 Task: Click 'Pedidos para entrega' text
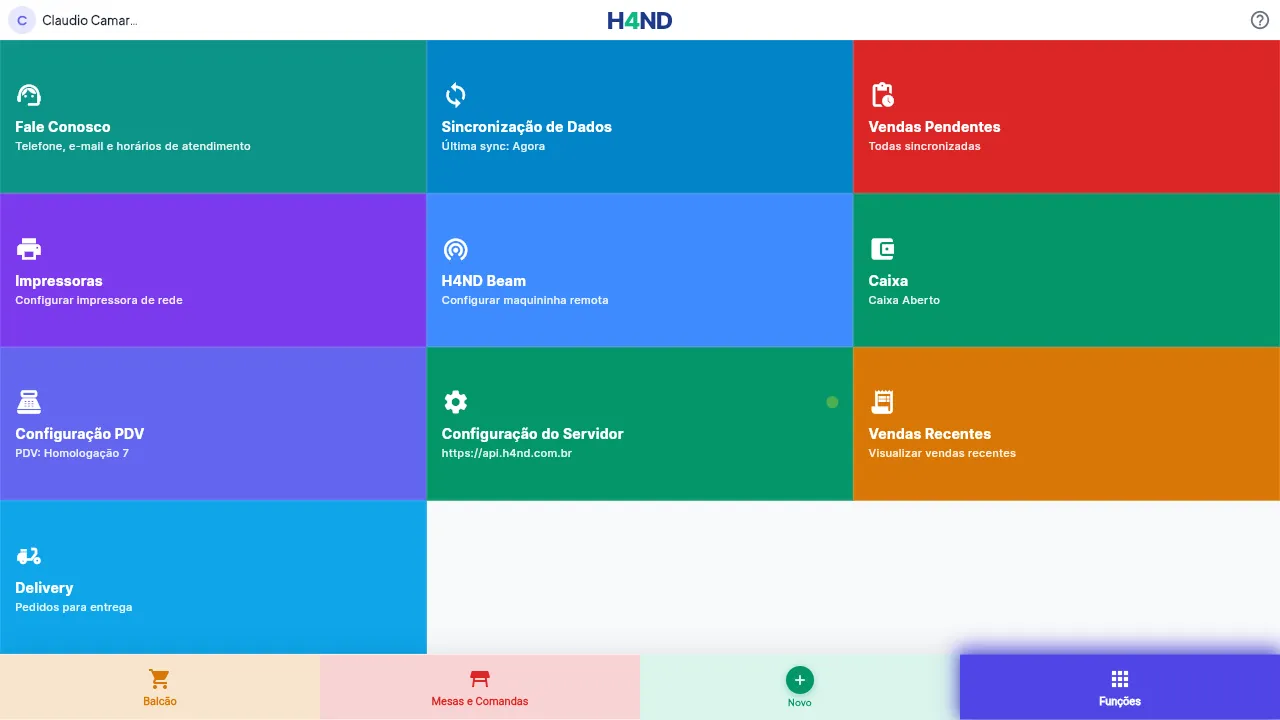coord(74,607)
